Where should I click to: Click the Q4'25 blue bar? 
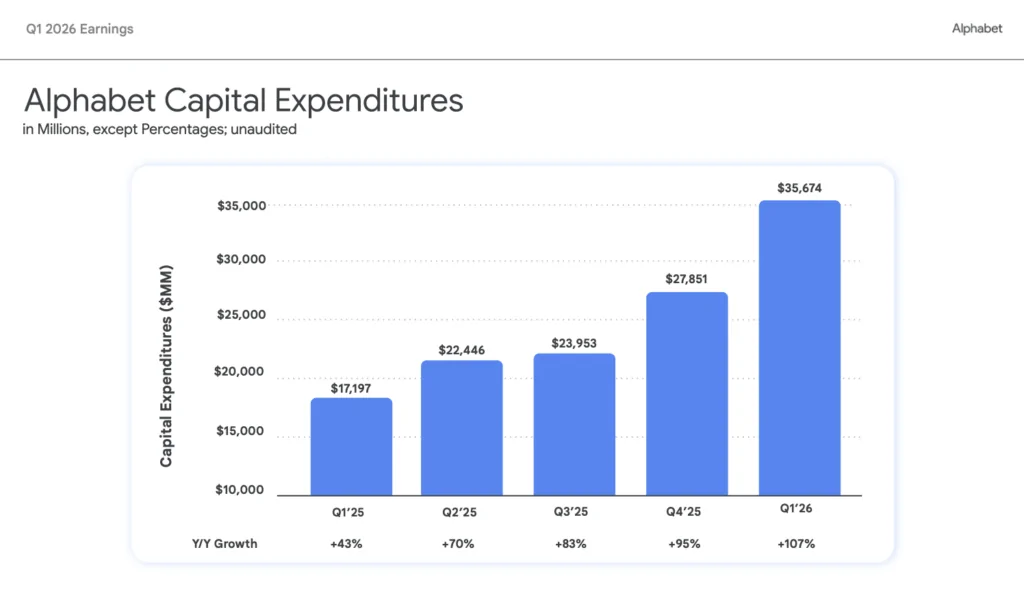[x=687, y=394]
